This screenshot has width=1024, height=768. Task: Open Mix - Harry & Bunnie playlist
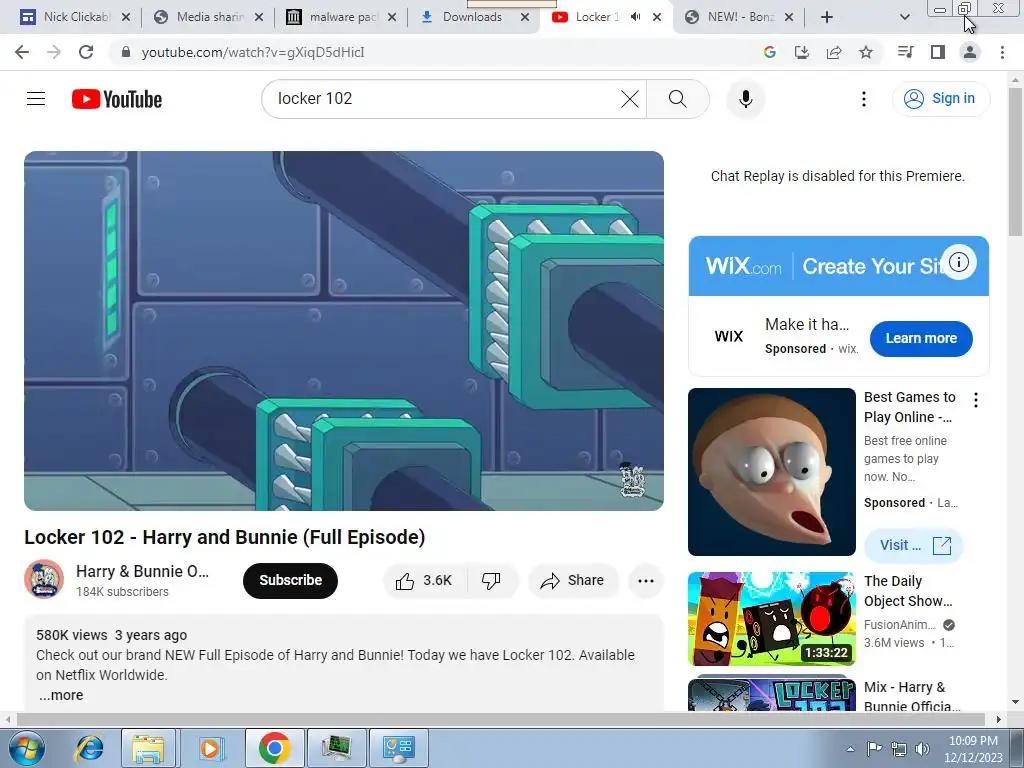pos(912,696)
